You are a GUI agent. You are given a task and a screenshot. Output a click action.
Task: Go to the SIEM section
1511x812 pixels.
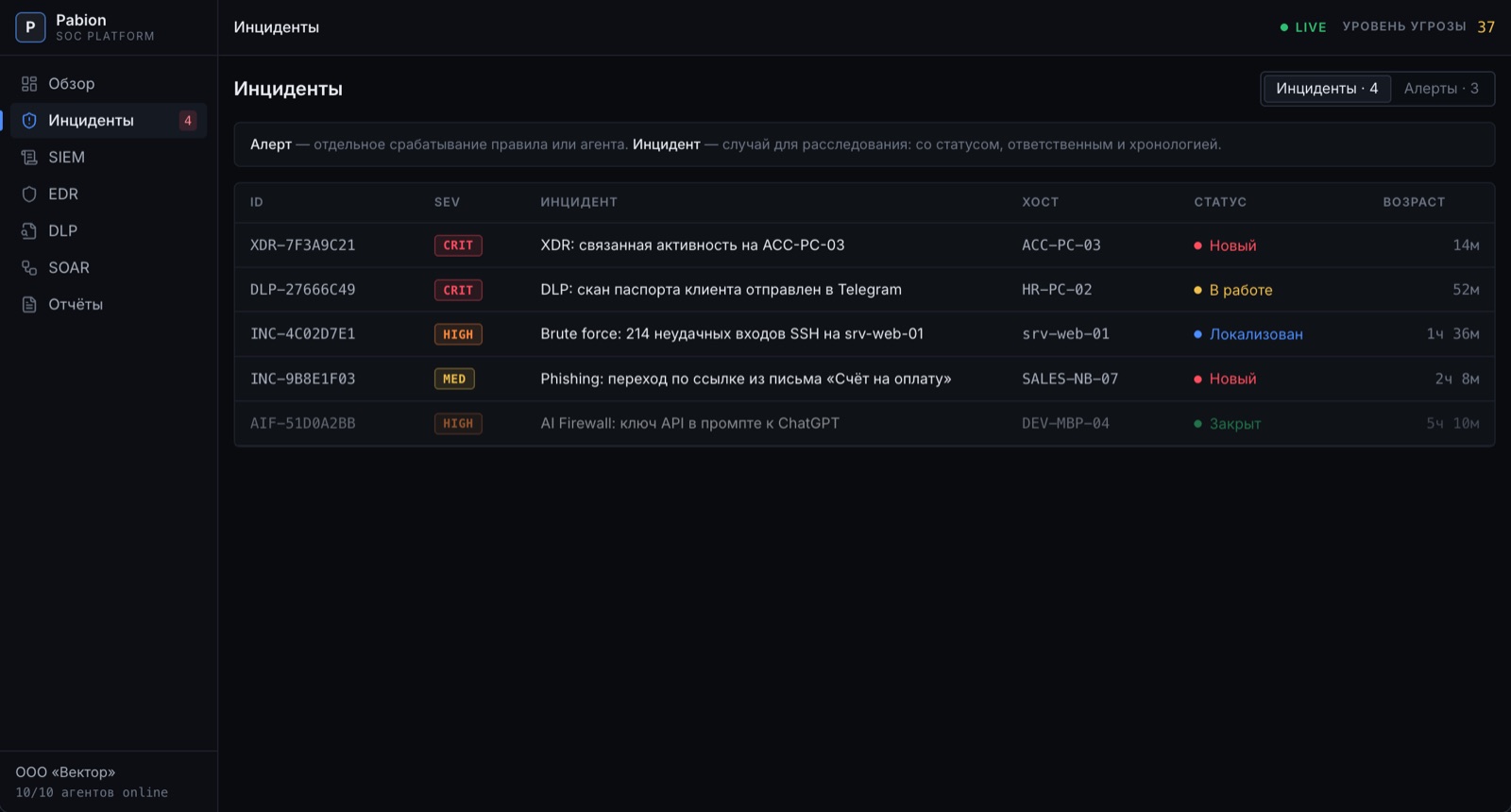tap(109, 158)
